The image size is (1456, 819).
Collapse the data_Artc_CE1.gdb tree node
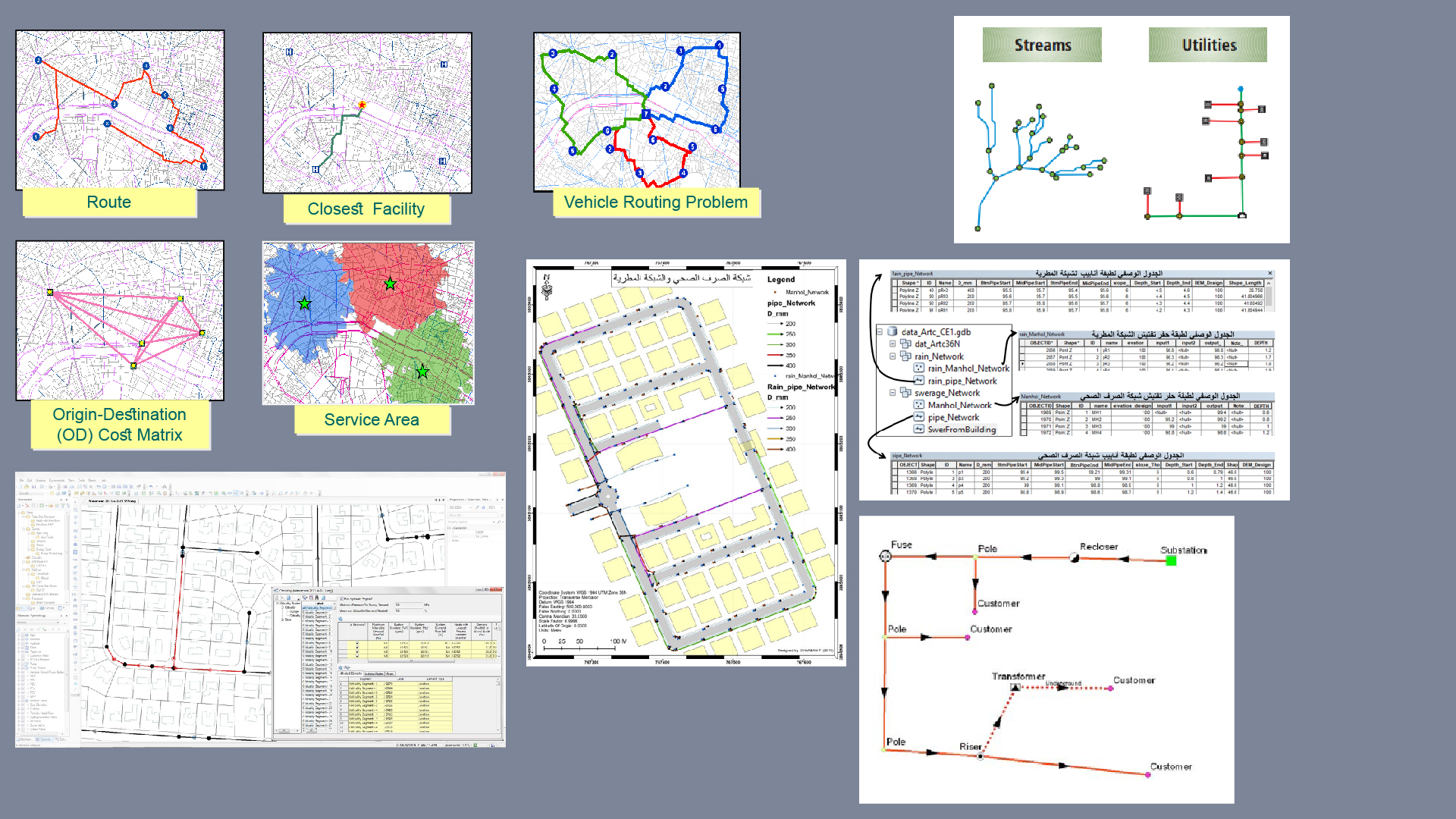point(880,331)
